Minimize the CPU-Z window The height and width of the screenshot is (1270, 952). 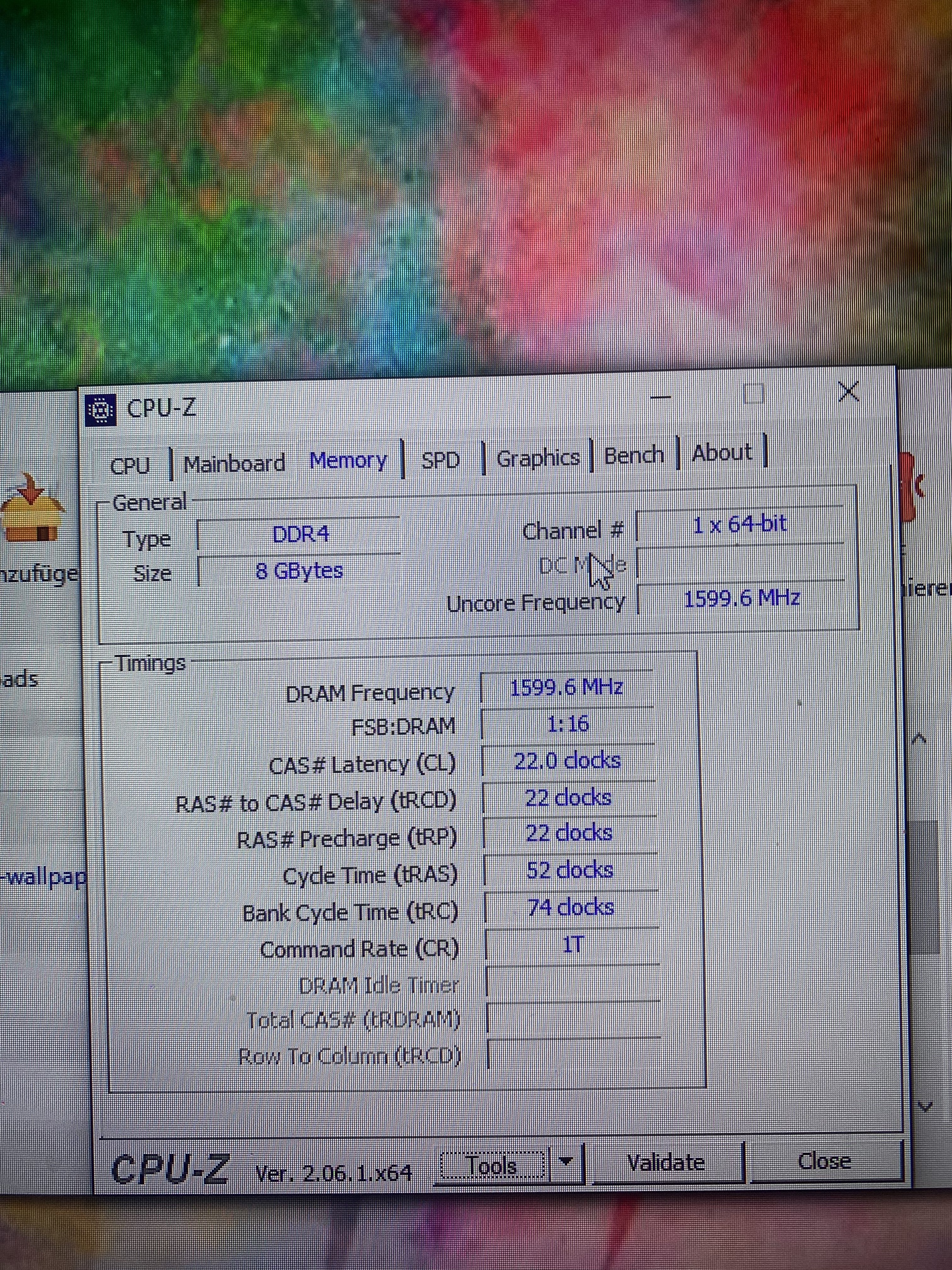(660, 397)
